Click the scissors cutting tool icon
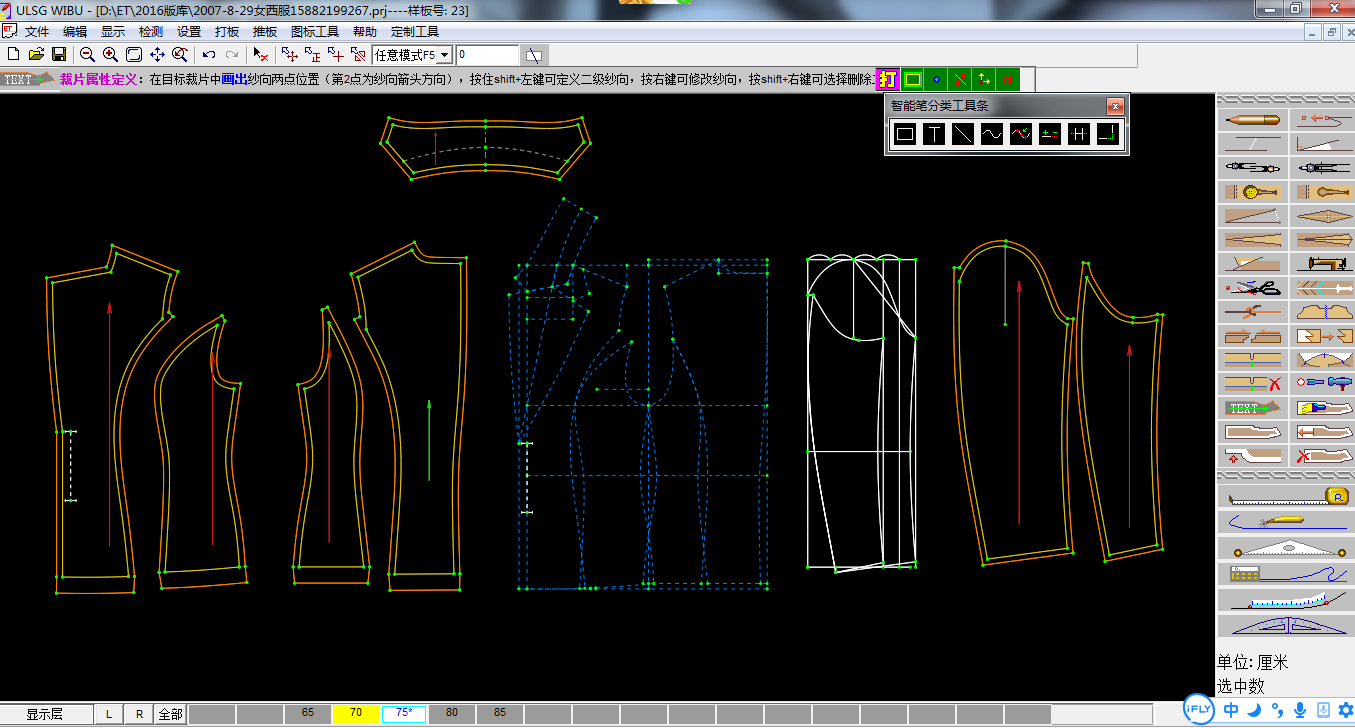 pos(1251,288)
